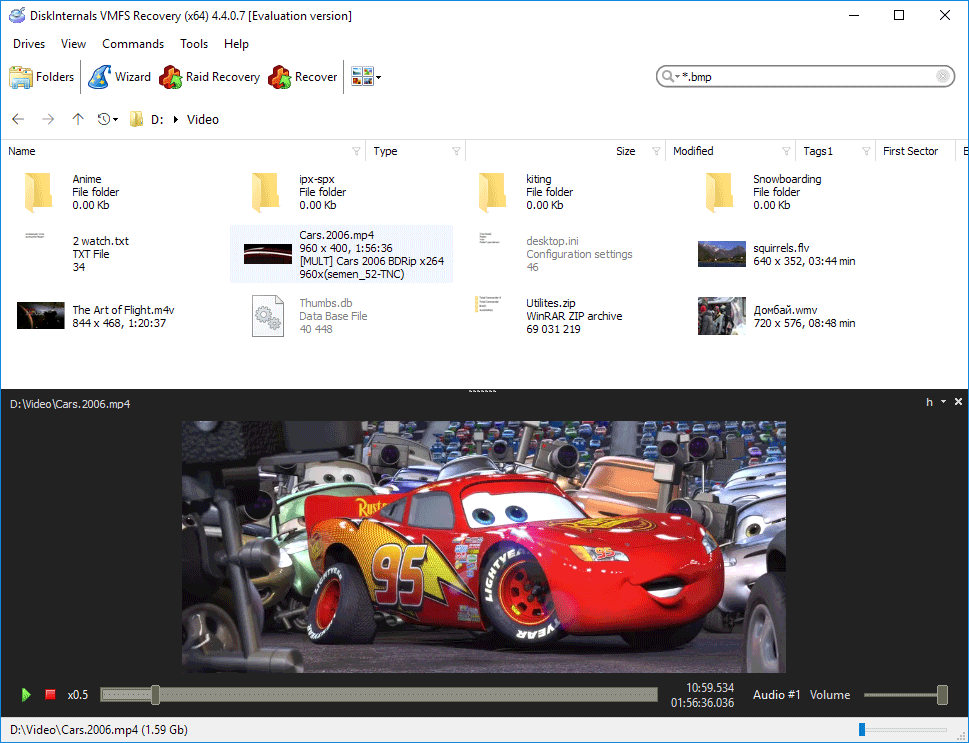Click the preview panel splitter grip
The width and height of the screenshot is (969, 743).
483,391
